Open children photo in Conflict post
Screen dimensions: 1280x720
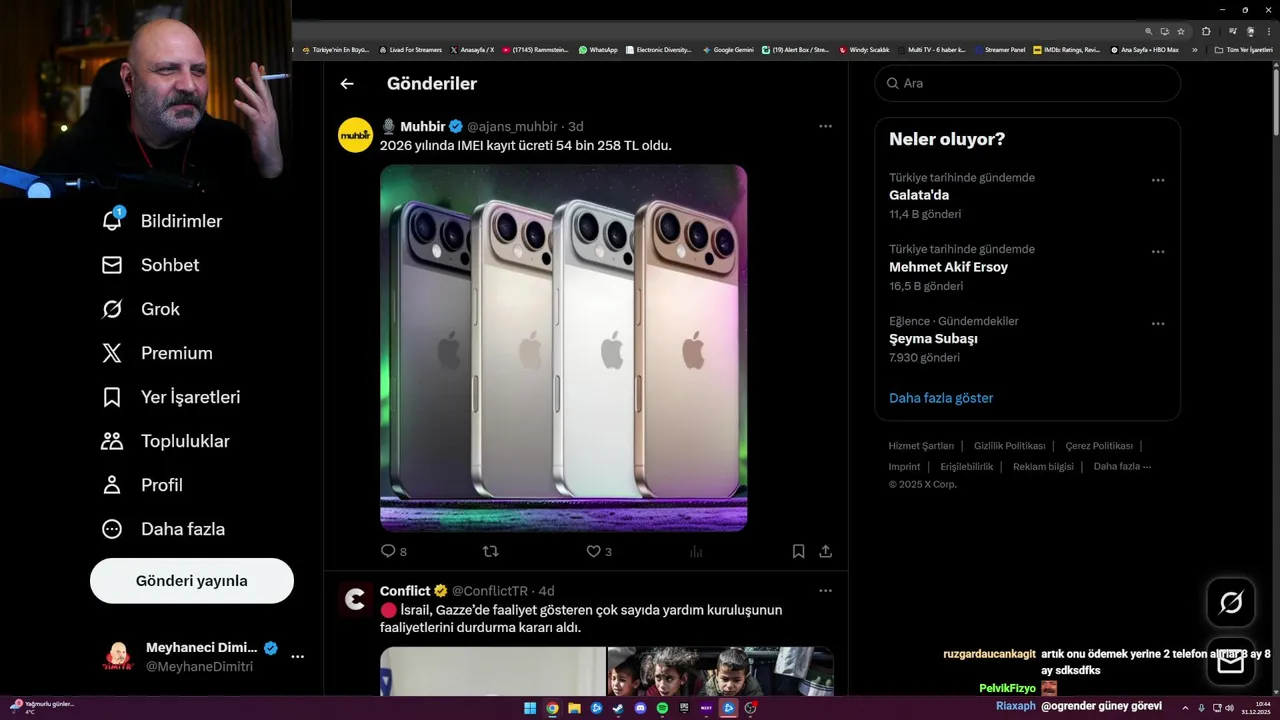coord(720,672)
